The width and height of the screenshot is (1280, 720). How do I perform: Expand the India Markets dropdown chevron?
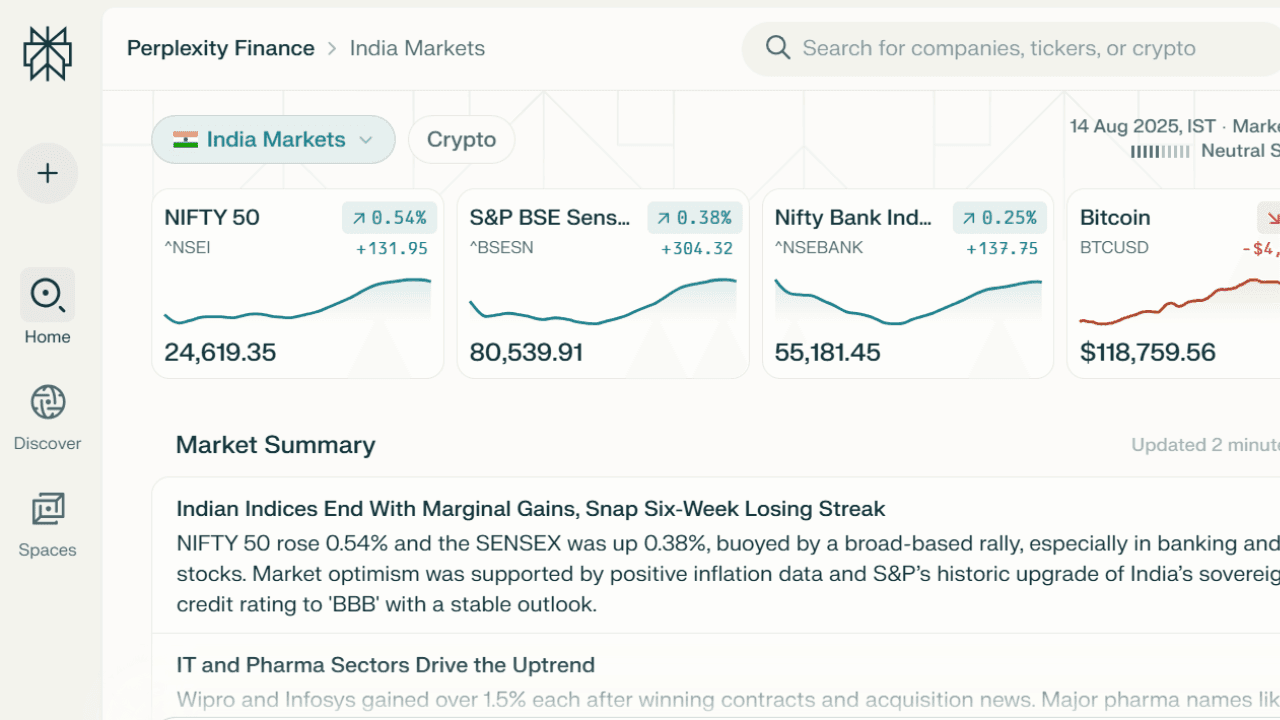point(366,140)
